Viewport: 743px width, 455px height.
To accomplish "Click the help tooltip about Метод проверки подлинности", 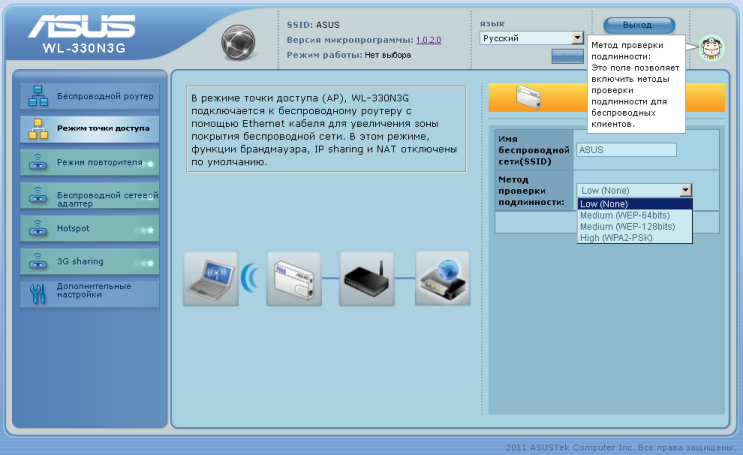I will pos(636,84).
